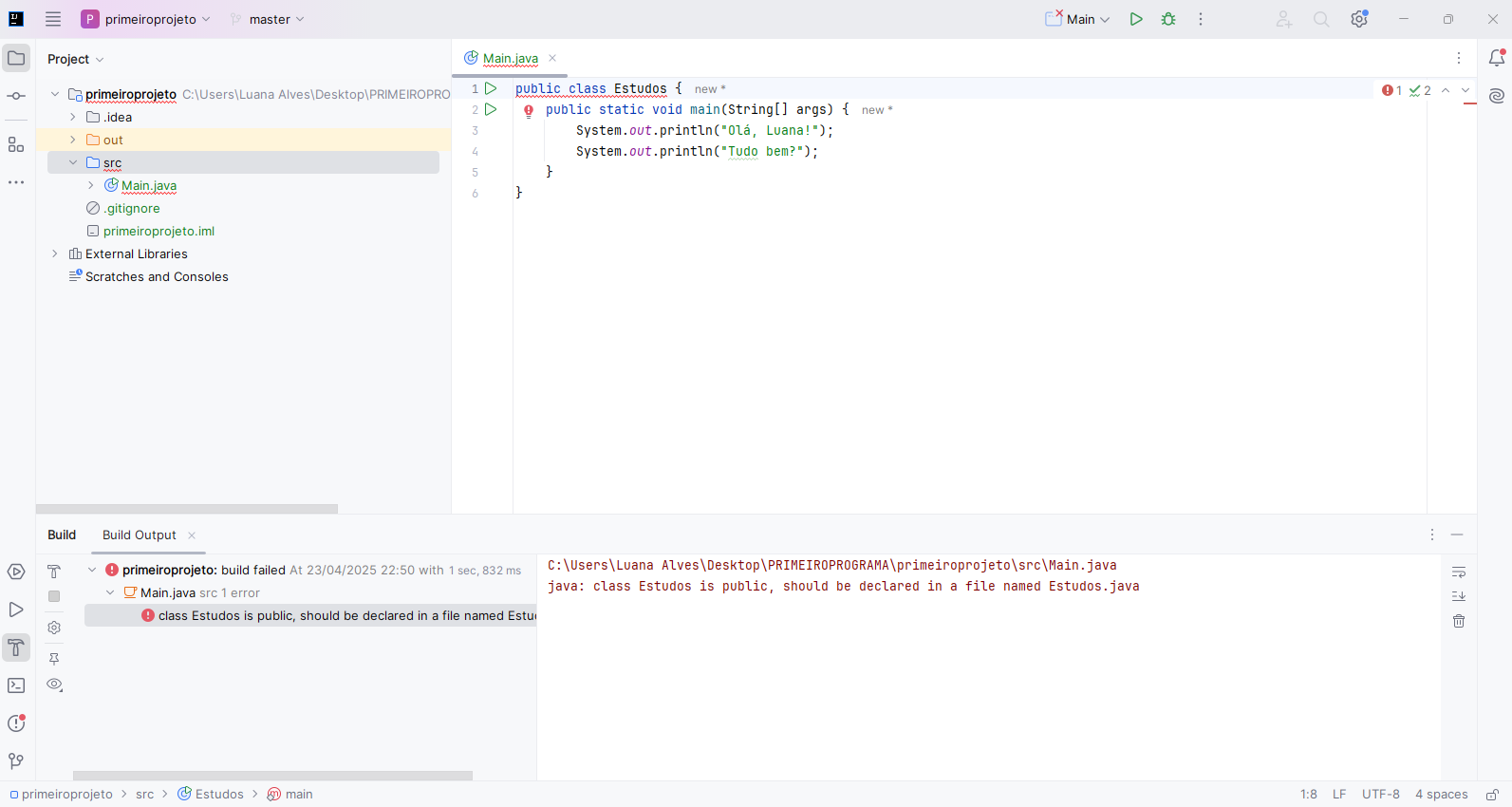Open the Terminal tool window
Viewport: 1512px width, 807px height.
tap(16, 685)
